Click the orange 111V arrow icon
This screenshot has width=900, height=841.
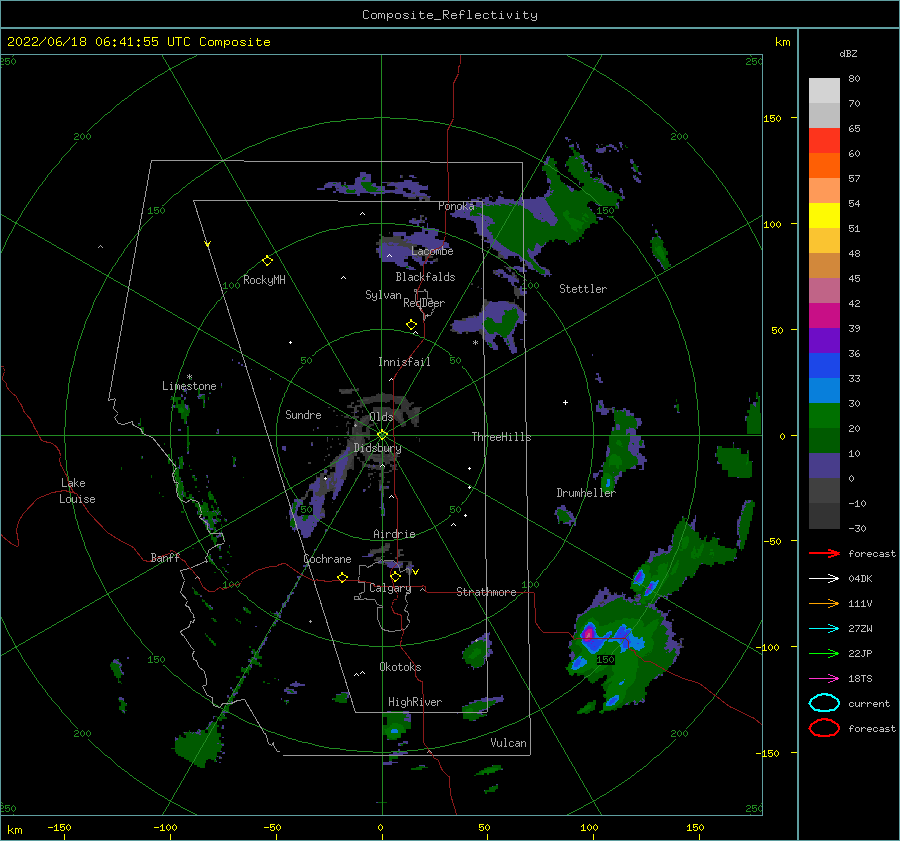point(824,603)
